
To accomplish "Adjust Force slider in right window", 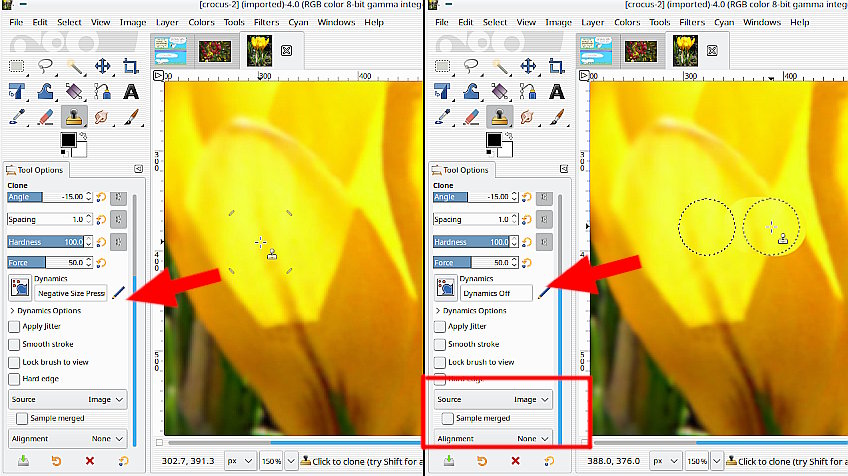I will click(x=472, y=263).
